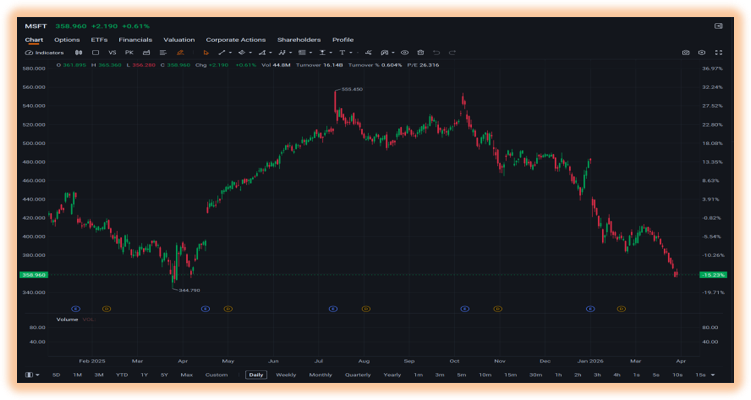Click the July blue earnings event marker
The height and width of the screenshot is (400, 751).
(x=333, y=309)
